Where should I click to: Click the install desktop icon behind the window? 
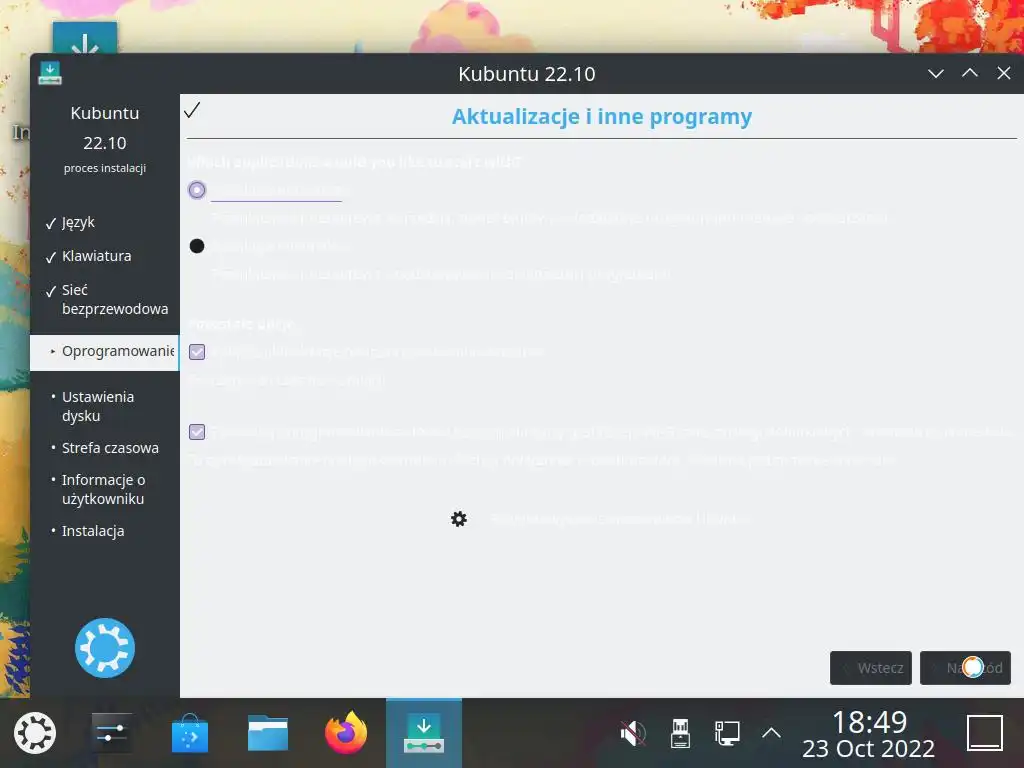click(85, 38)
